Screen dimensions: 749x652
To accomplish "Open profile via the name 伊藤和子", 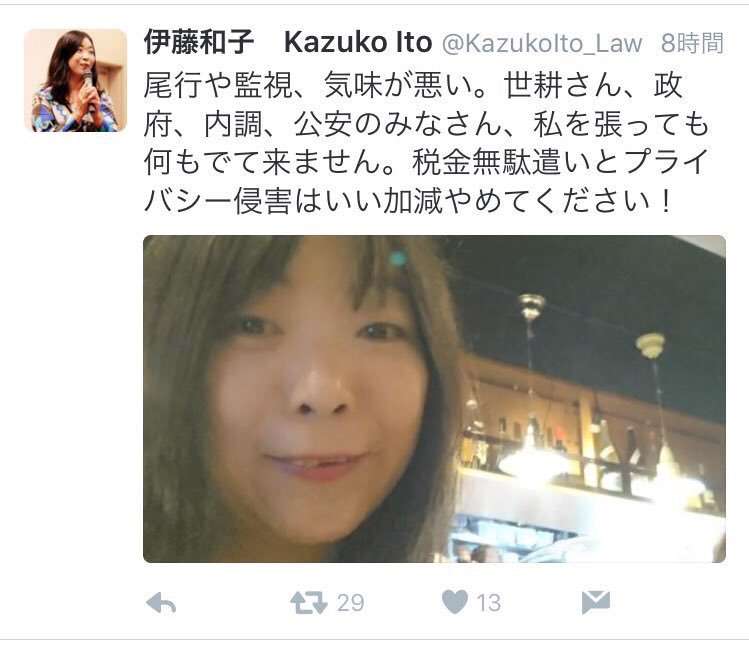I will tap(199, 42).
